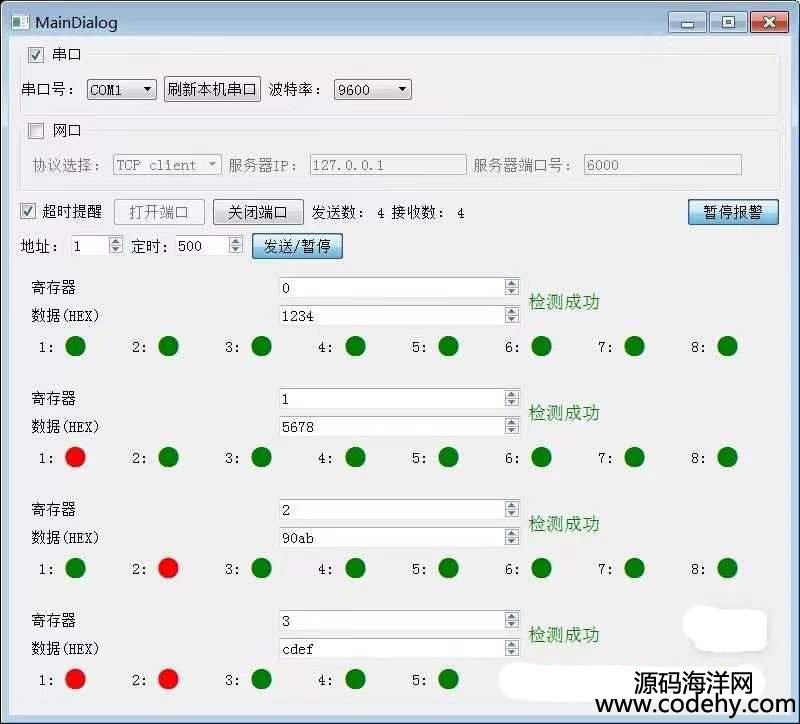Viewport: 800px width, 724px height.
Task: Click red indicator 2 under data cdef
Action: point(168,680)
